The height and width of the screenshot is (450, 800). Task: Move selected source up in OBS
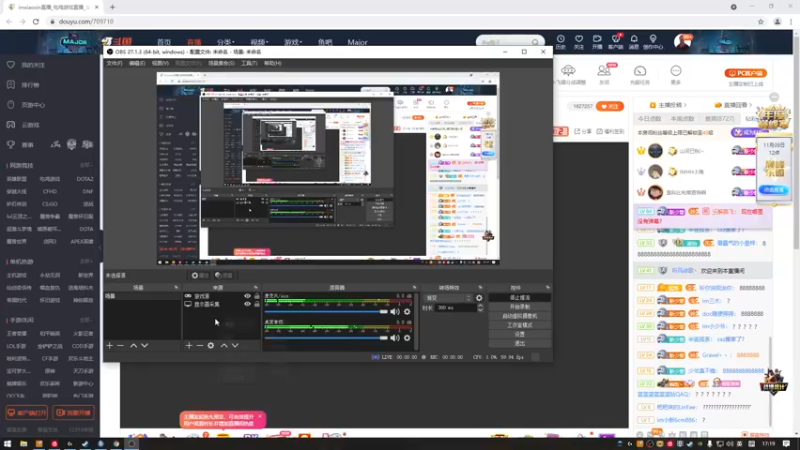224,345
